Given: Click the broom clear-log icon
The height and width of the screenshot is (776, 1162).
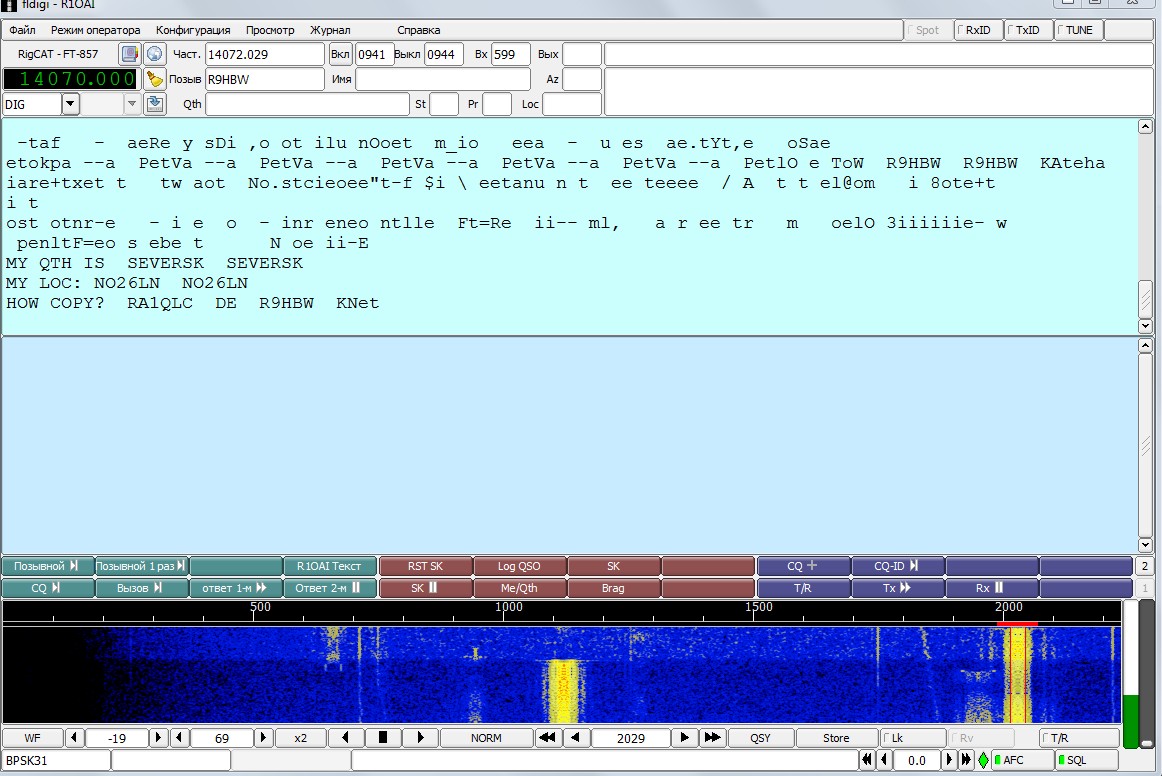Looking at the screenshot, I should [x=154, y=79].
